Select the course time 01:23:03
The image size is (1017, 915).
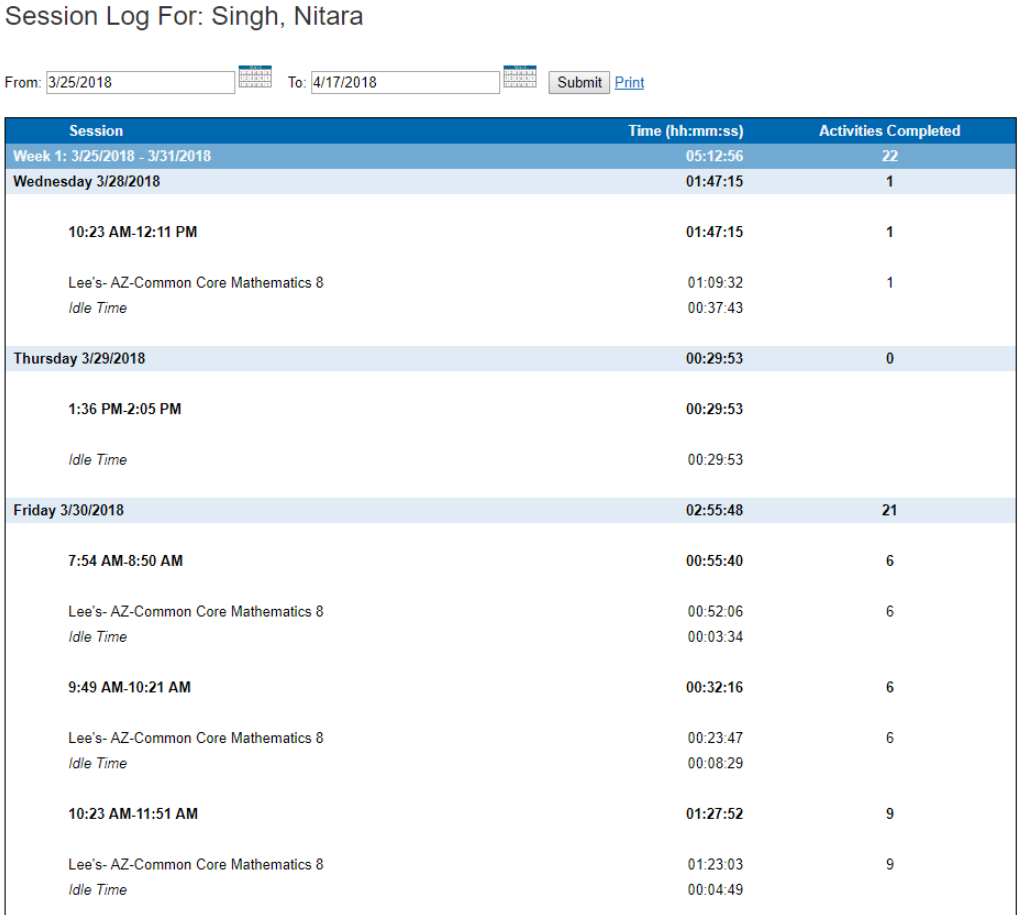click(715, 864)
